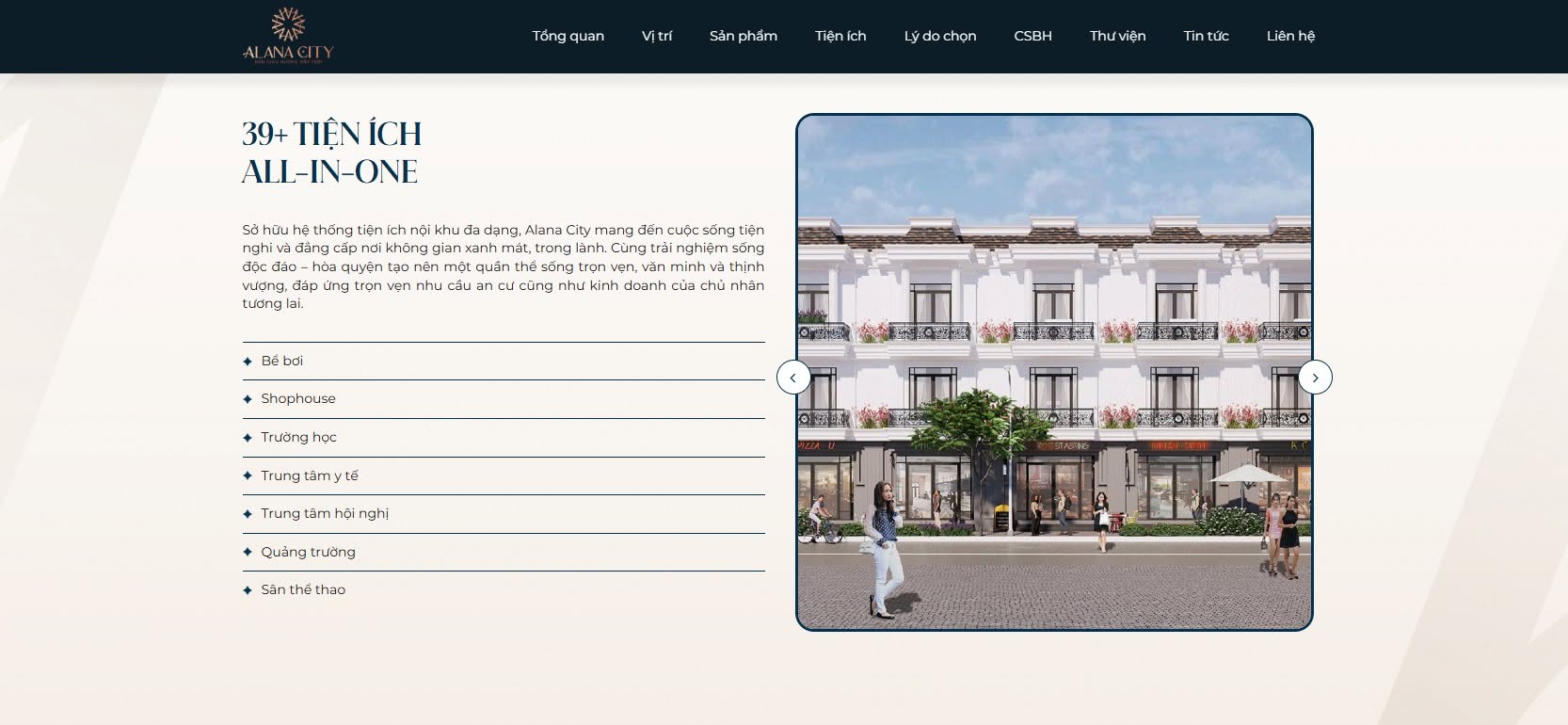This screenshot has width=1568, height=725.
Task: Click the description paragraph starting 'Sở hữu hệ thống'
Action: 504,266
